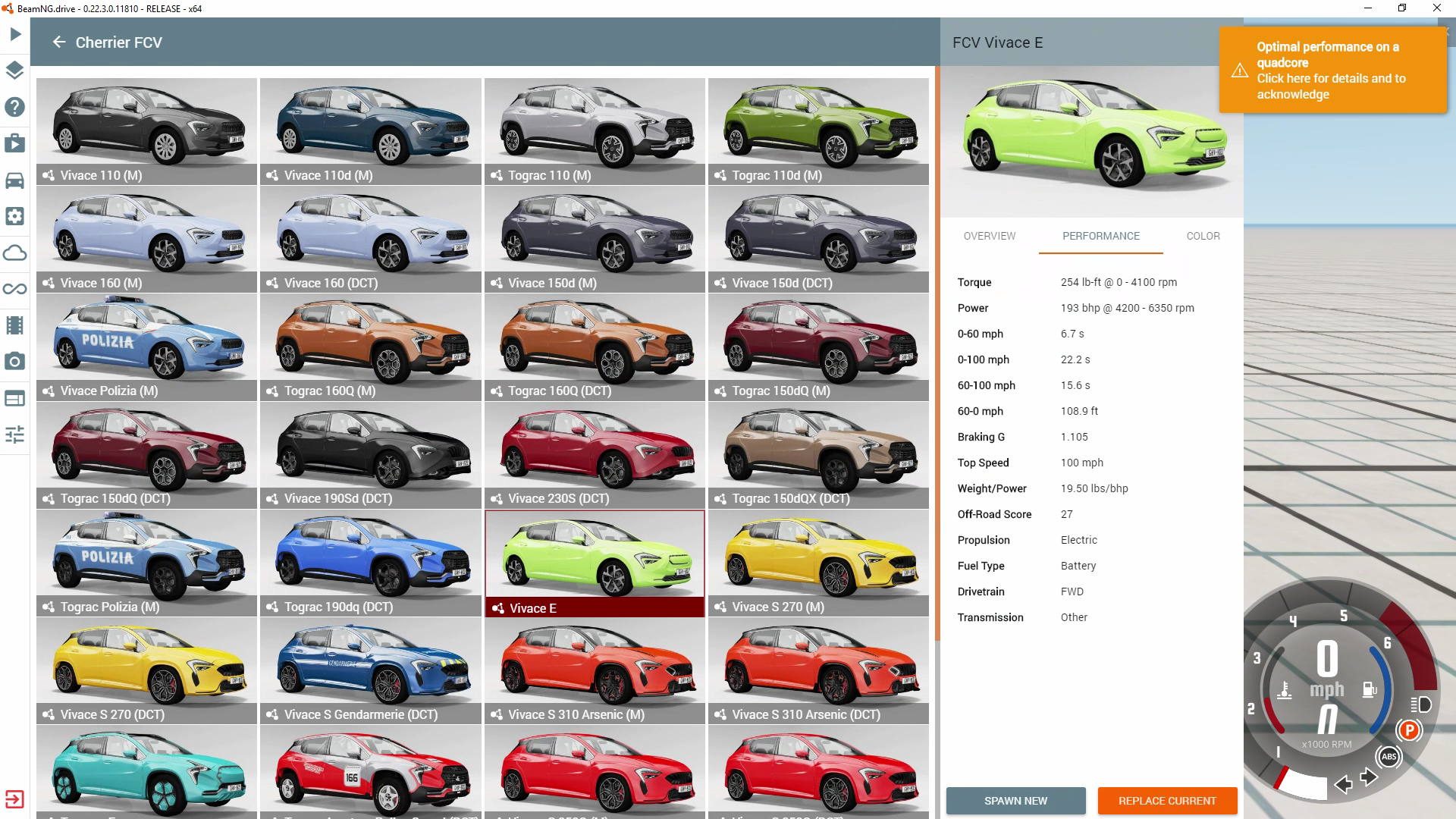Open the environment cloud icon
This screenshot has height=819, width=1456.
click(15, 253)
